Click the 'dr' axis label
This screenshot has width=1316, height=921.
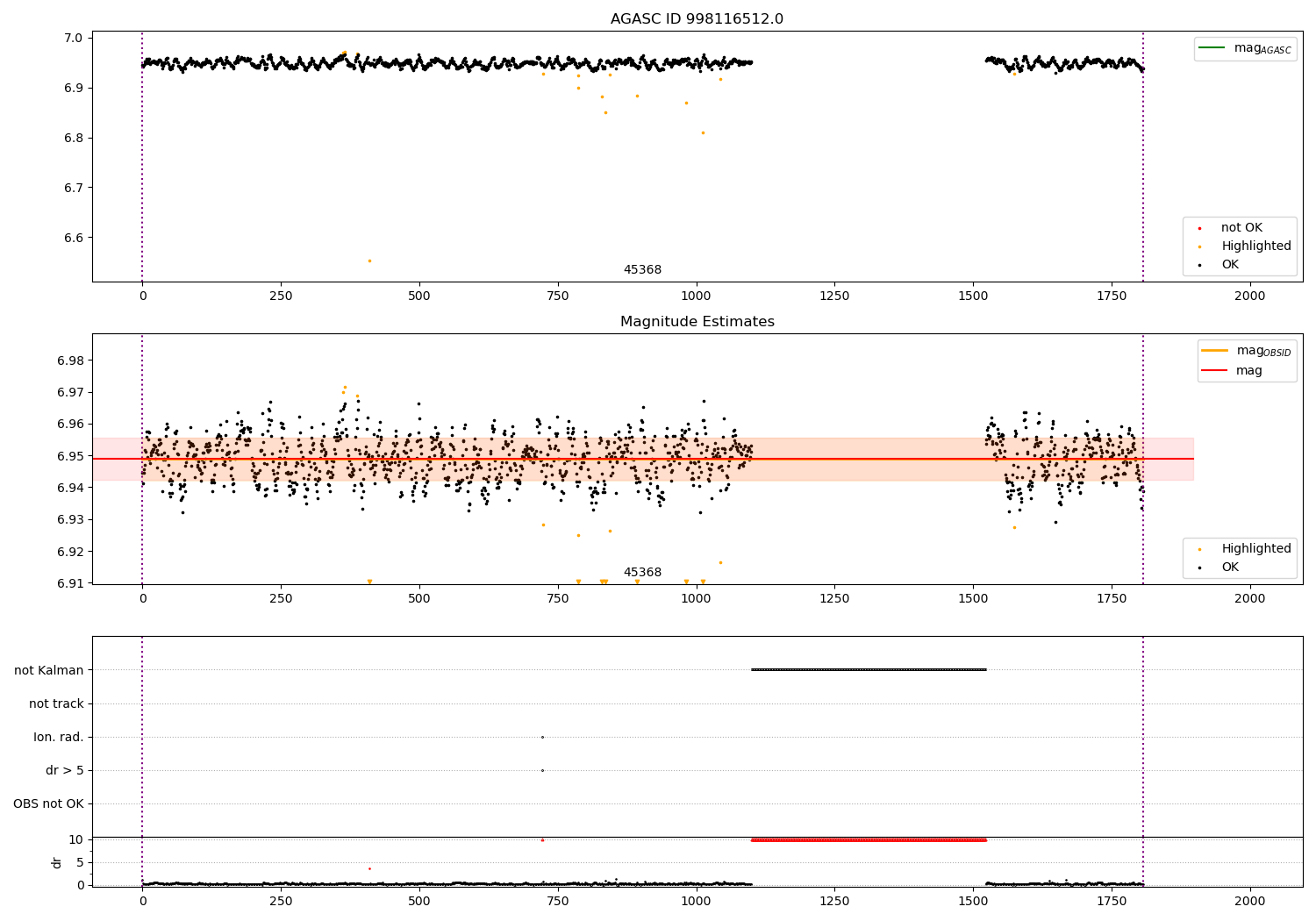(x=57, y=862)
